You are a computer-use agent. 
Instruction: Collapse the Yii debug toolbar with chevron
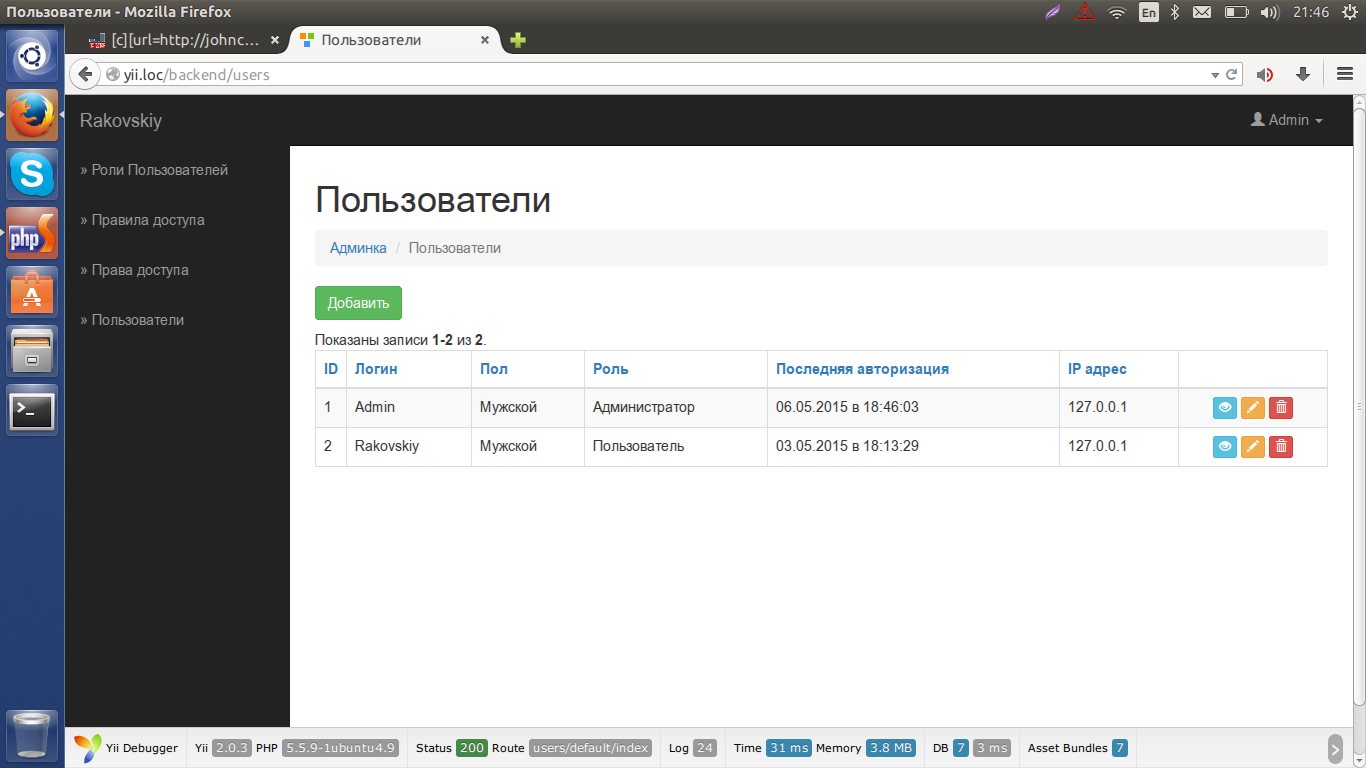coord(1335,748)
